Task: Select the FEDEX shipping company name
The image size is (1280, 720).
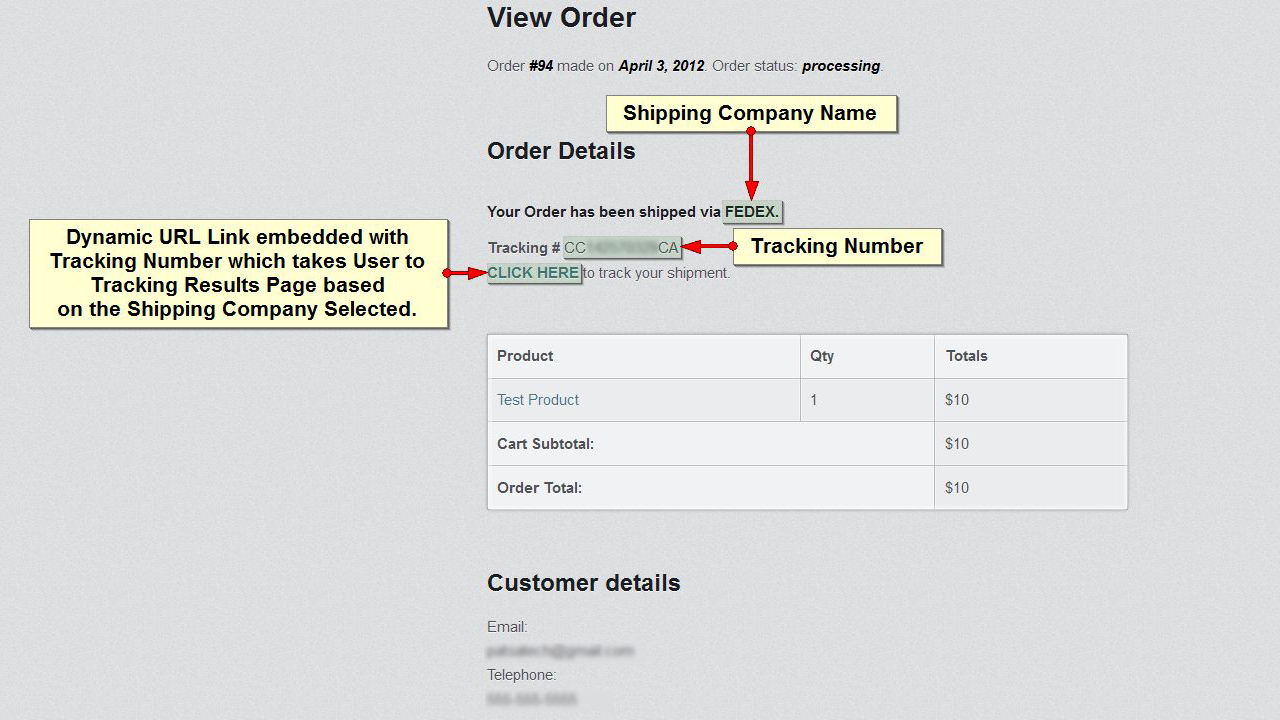Action: [751, 211]
